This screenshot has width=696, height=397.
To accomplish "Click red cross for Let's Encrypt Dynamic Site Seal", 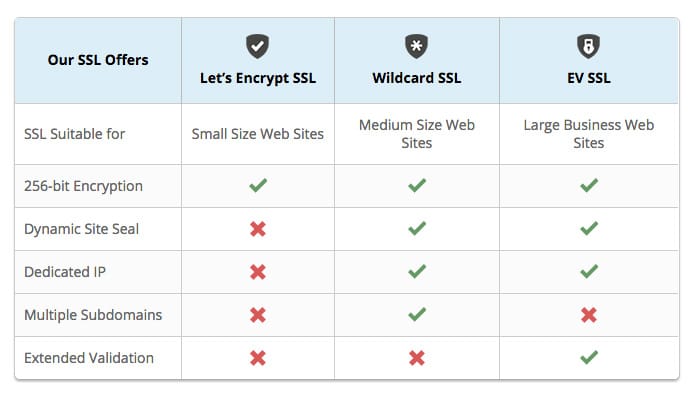I will [x=258, y=229].
